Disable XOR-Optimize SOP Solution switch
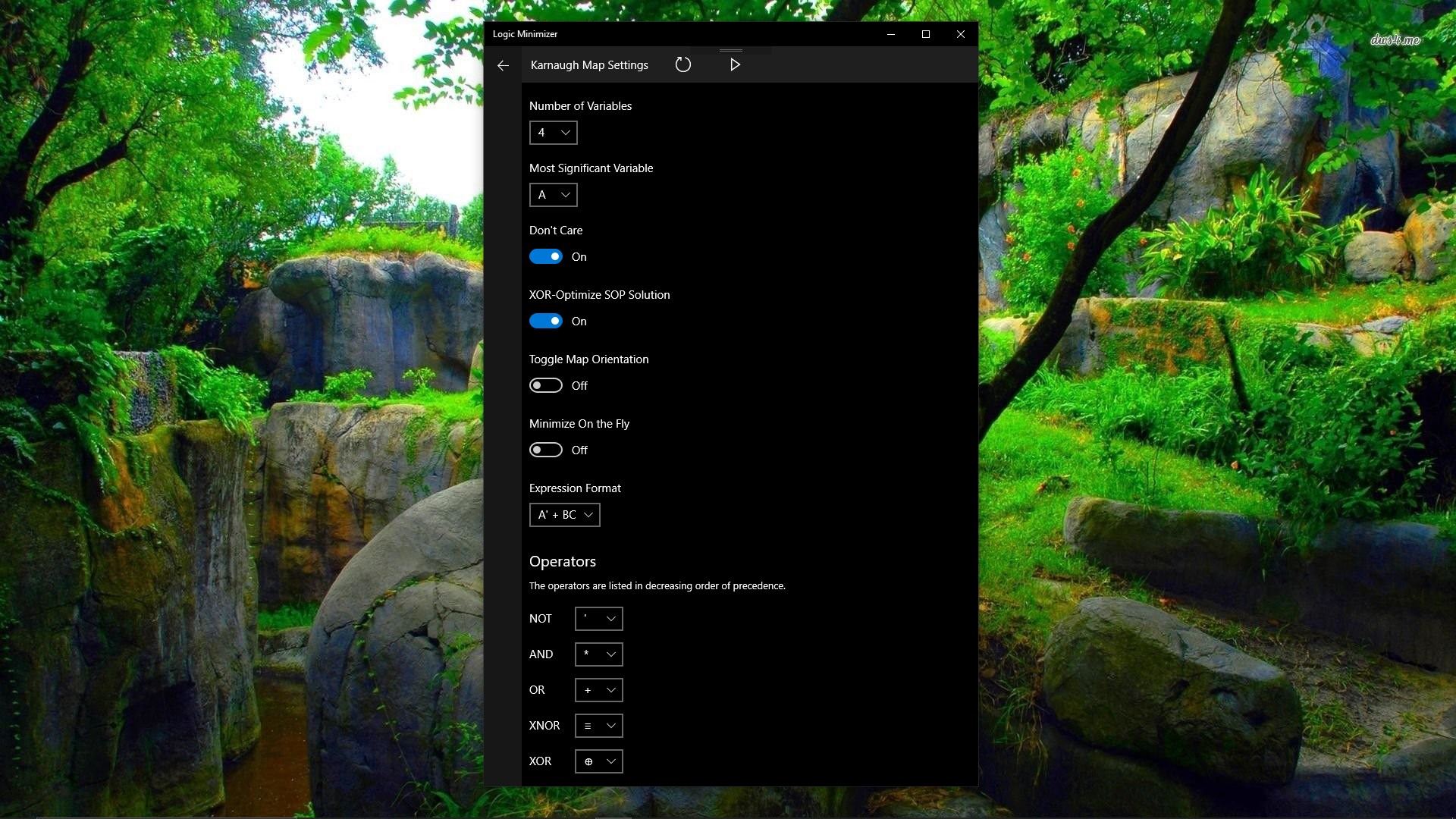 (x=546, y=322)
